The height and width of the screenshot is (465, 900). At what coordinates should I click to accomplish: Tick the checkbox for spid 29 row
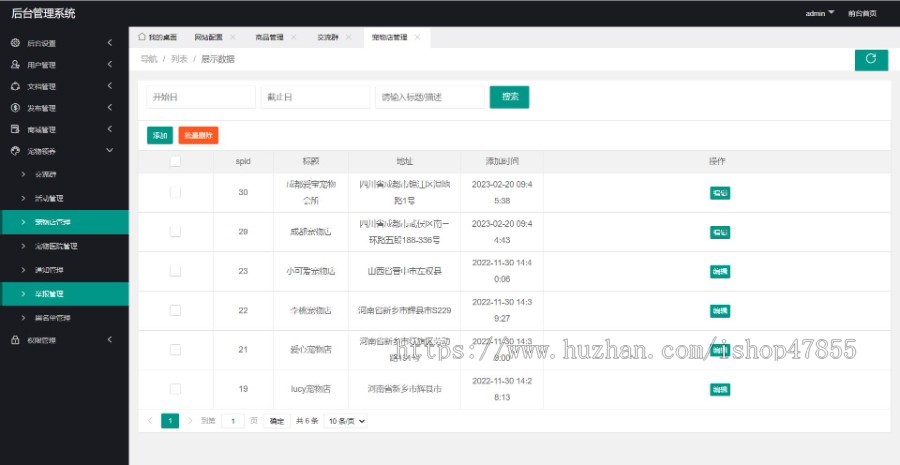point(175,231)
